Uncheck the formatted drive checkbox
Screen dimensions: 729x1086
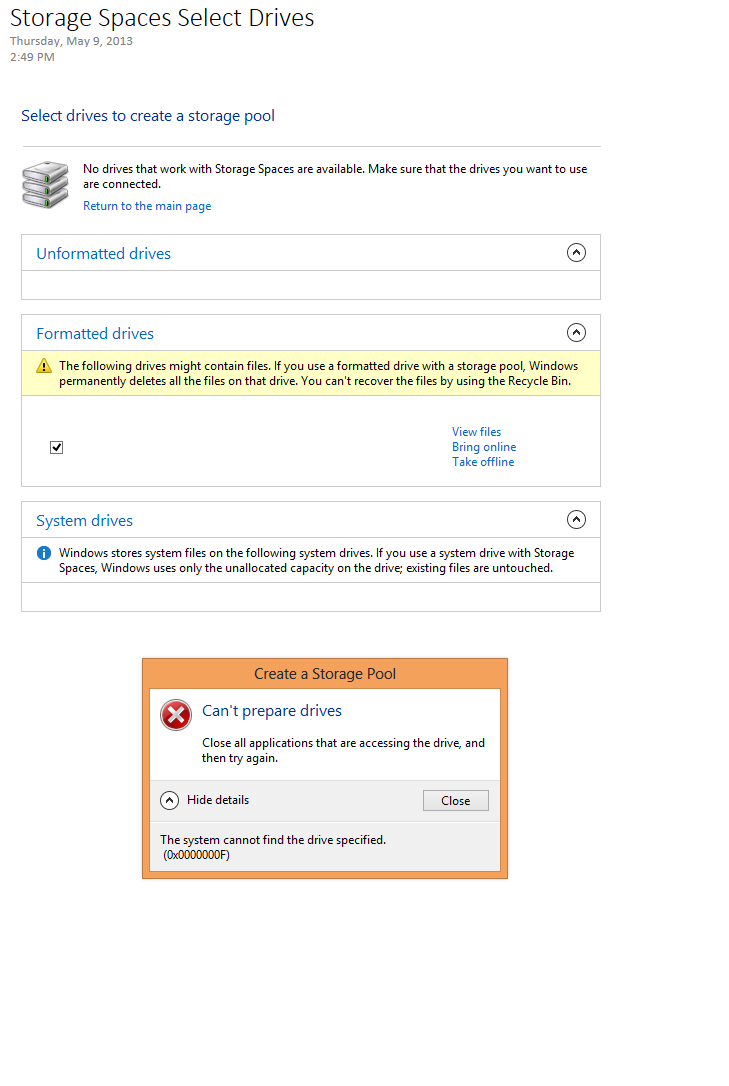click(x=57, y=447)
